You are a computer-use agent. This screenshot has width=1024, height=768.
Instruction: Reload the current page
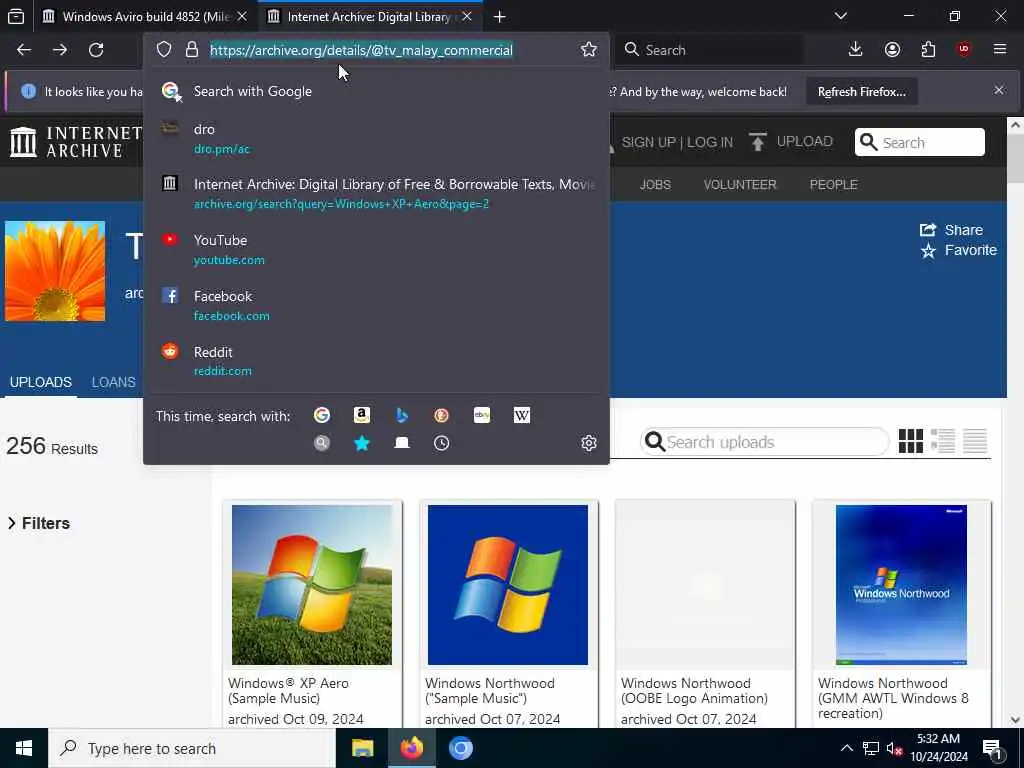pyautogui.click(x=96, y=50)
